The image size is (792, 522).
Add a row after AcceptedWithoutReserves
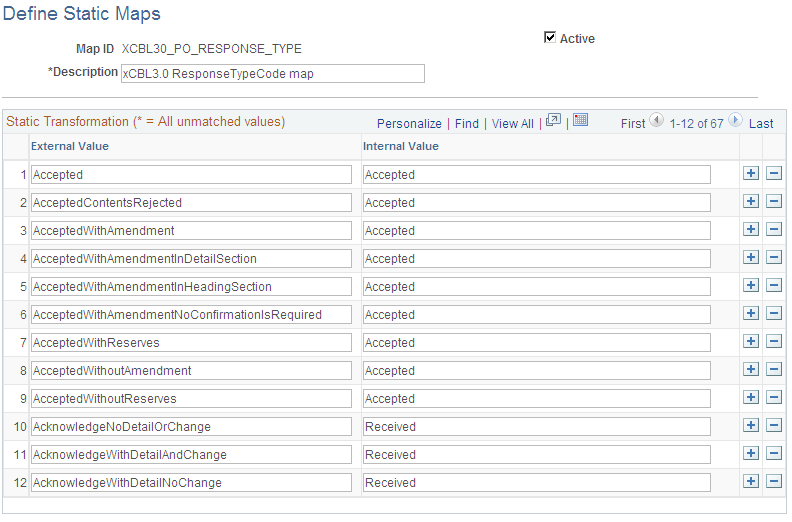click(x=751, y=398)
